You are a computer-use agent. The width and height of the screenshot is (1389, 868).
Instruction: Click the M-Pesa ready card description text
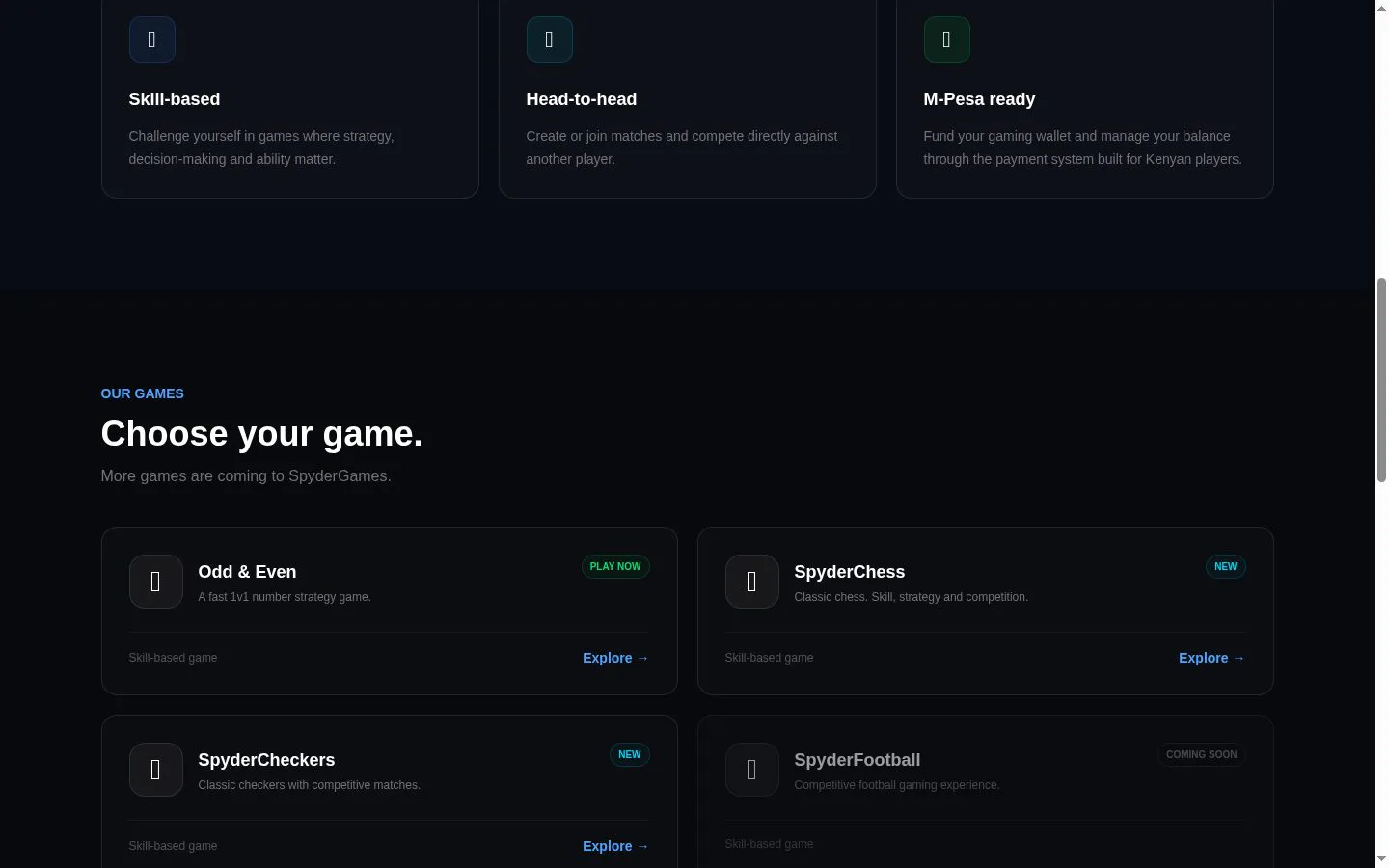pos(1082,148)
